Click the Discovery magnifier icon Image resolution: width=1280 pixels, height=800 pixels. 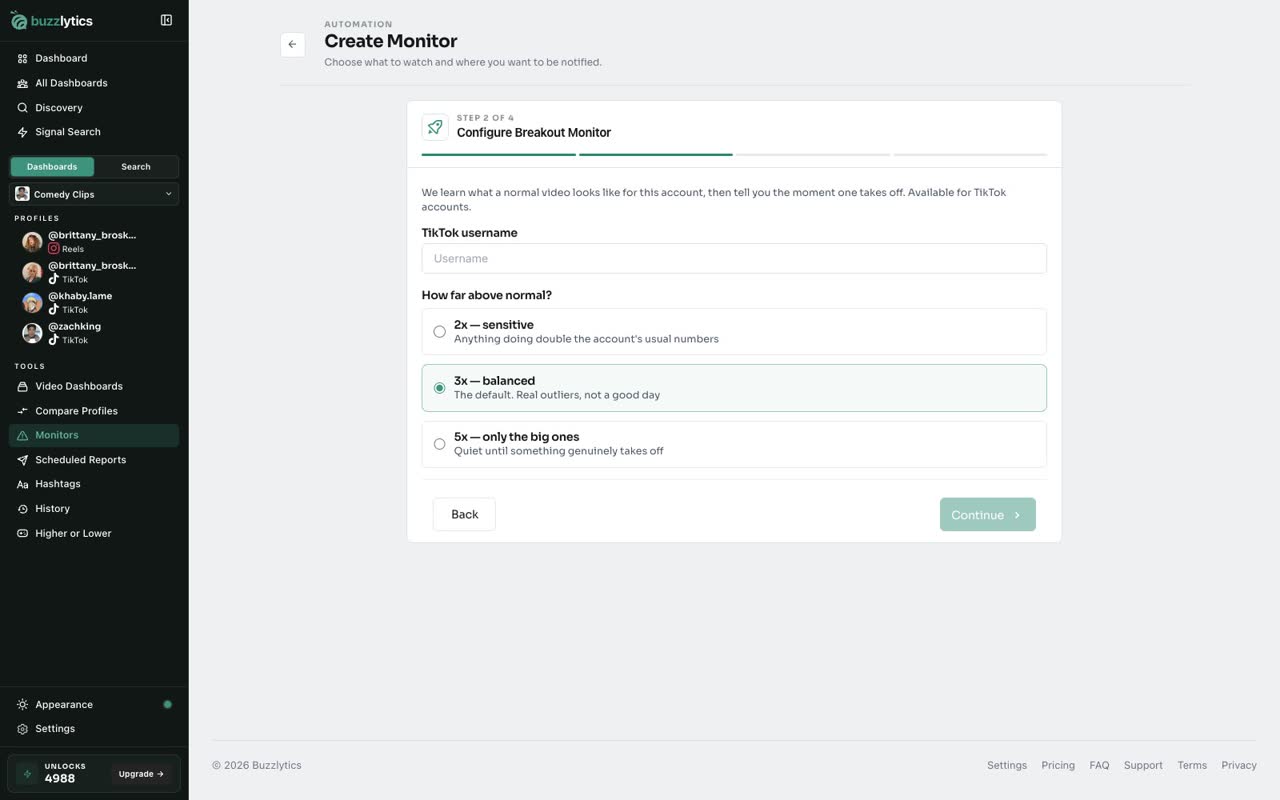tap(22, 108)
